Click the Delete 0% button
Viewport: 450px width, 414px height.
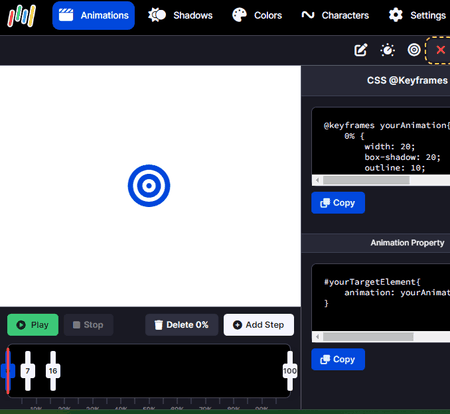(x=182, y=325)
